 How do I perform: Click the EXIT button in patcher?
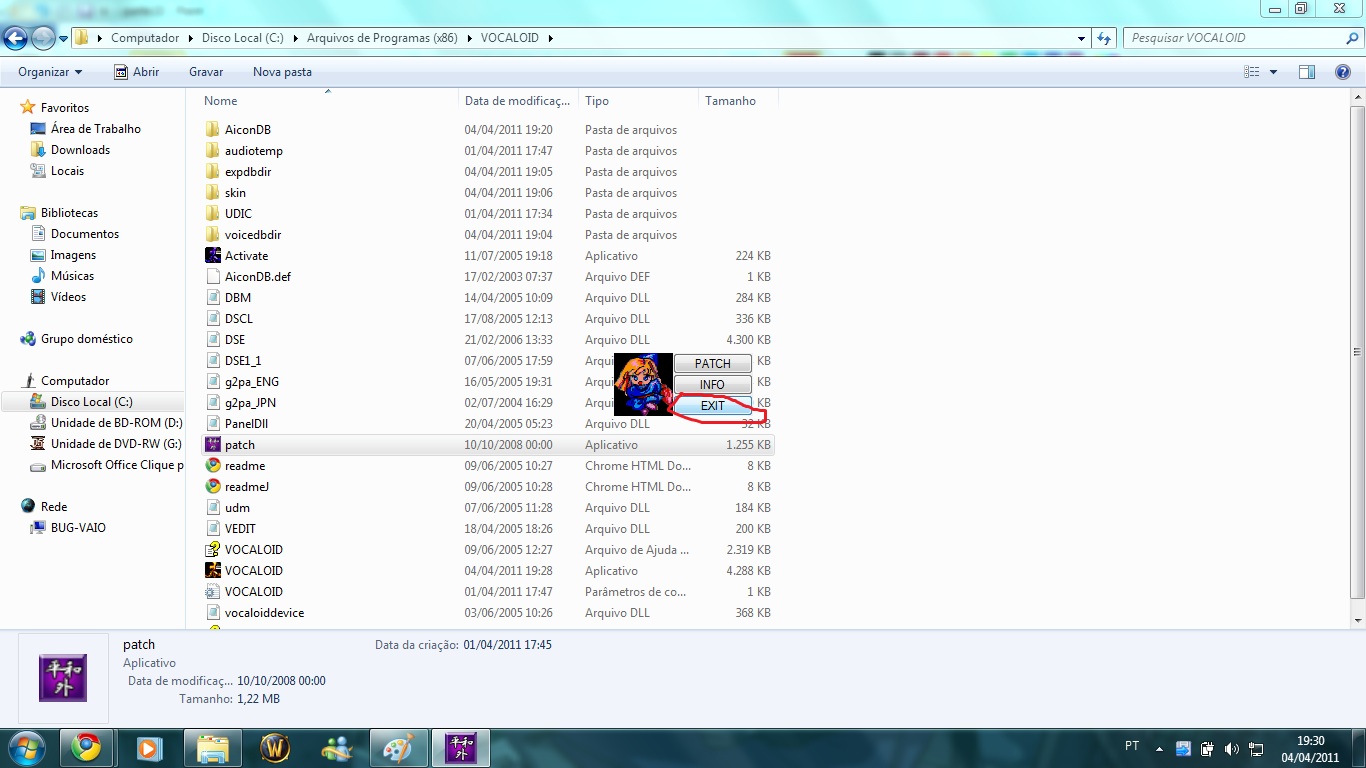tap(713, 405)
